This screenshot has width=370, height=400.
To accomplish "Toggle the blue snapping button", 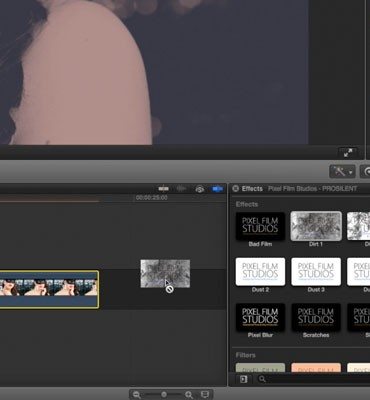I will click(x=217, y=189).
